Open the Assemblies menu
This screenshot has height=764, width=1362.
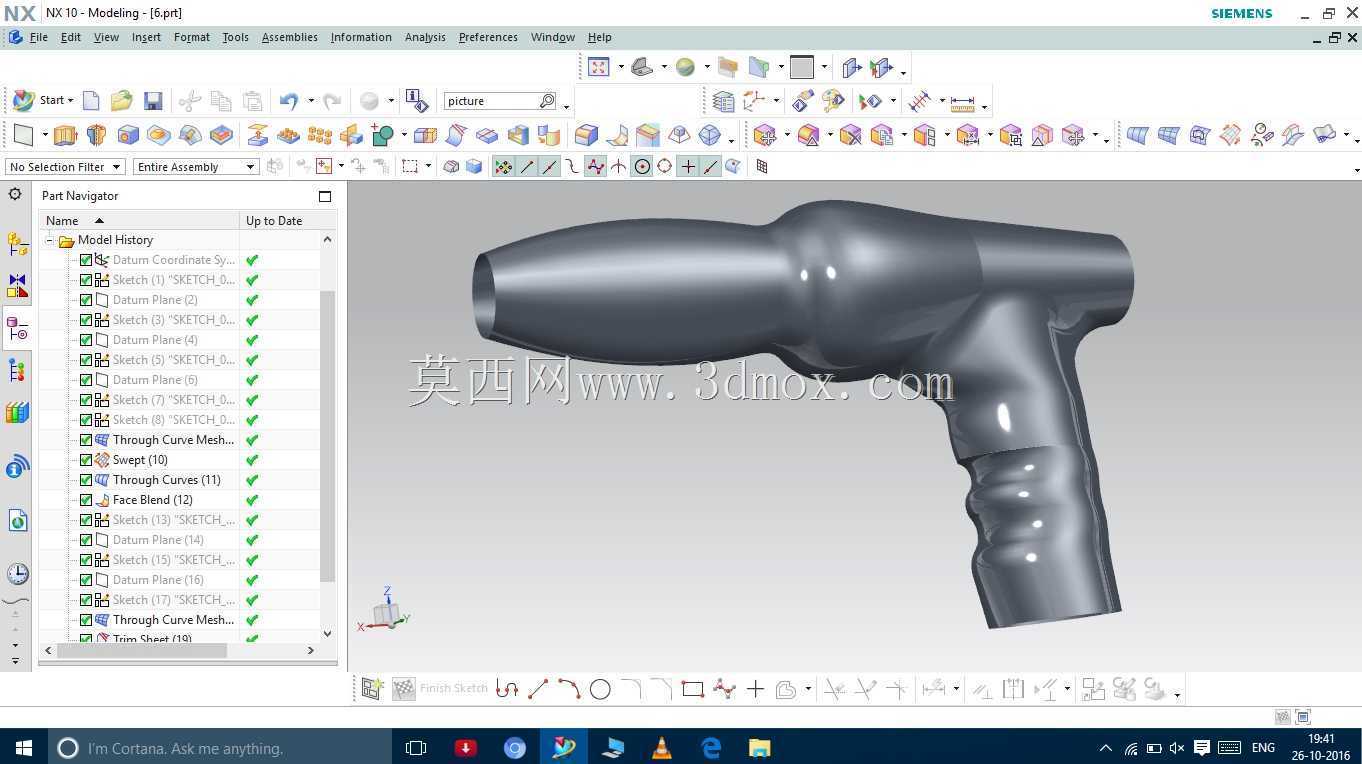click(x=289, y=37)
